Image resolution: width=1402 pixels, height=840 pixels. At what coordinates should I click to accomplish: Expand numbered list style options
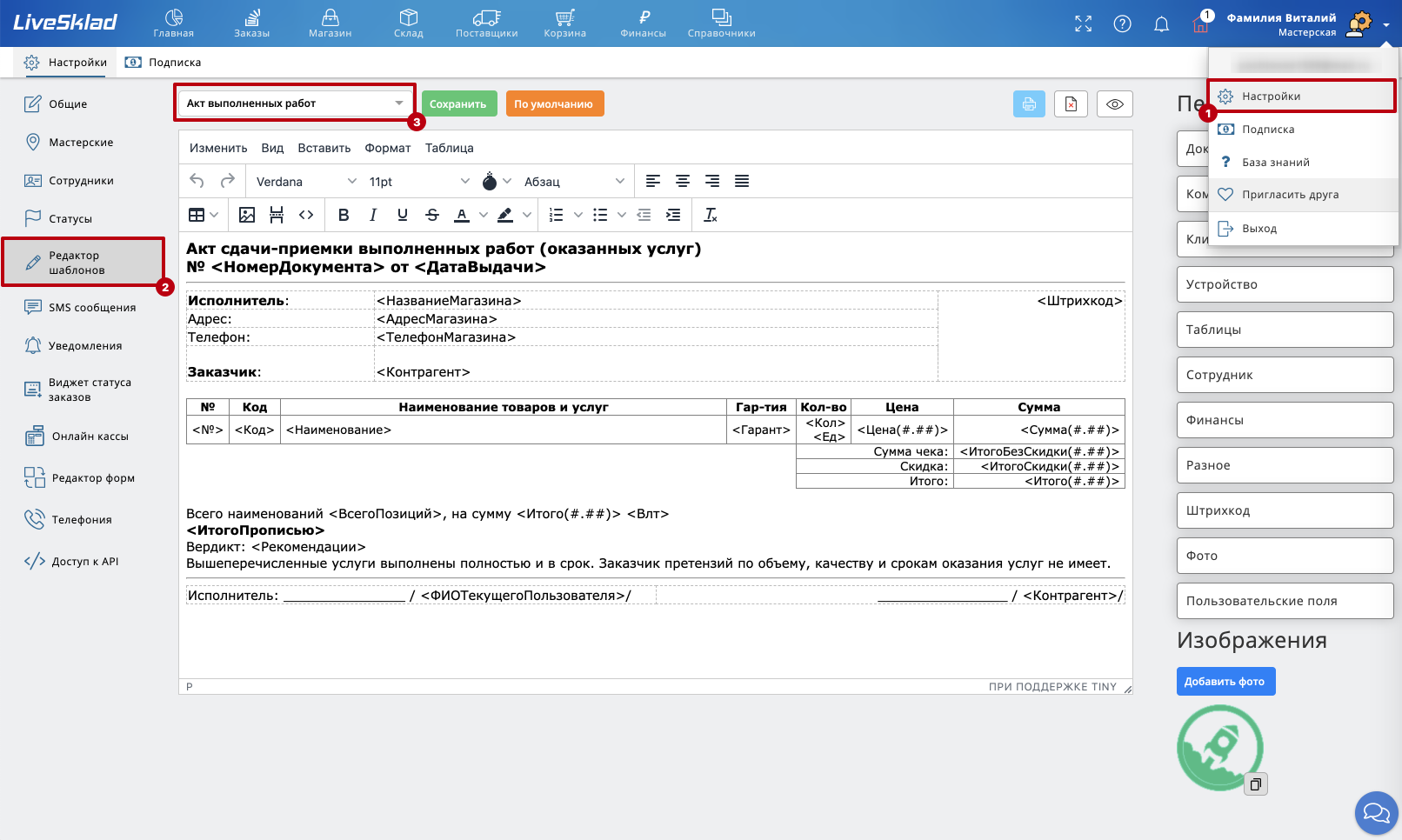pyautogui.click(x=578, y=215)
